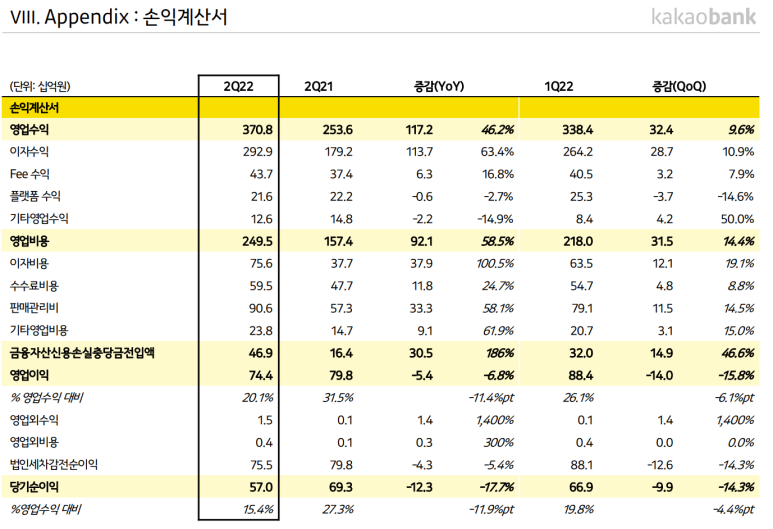The width and height of the screenshot is (773, 529).
Task: Click the '판매관리비' row label
Action: click(x=34, y=308)
